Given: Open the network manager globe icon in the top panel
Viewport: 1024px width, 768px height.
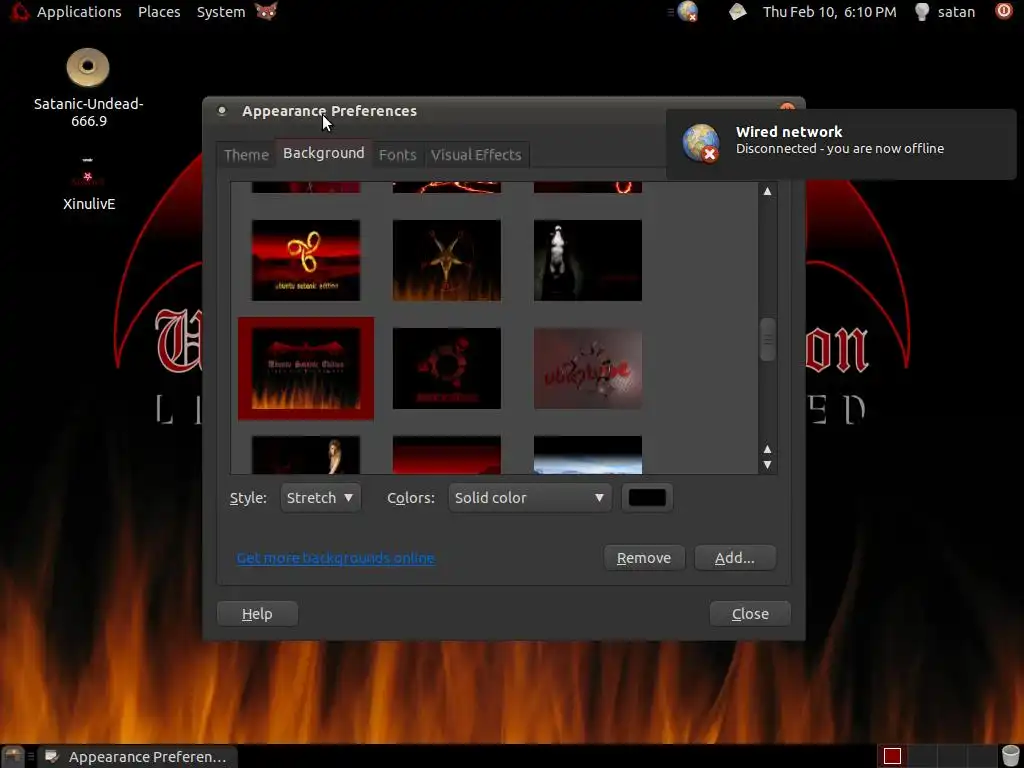Looking at the screenshot, I should tap(687, 12).
